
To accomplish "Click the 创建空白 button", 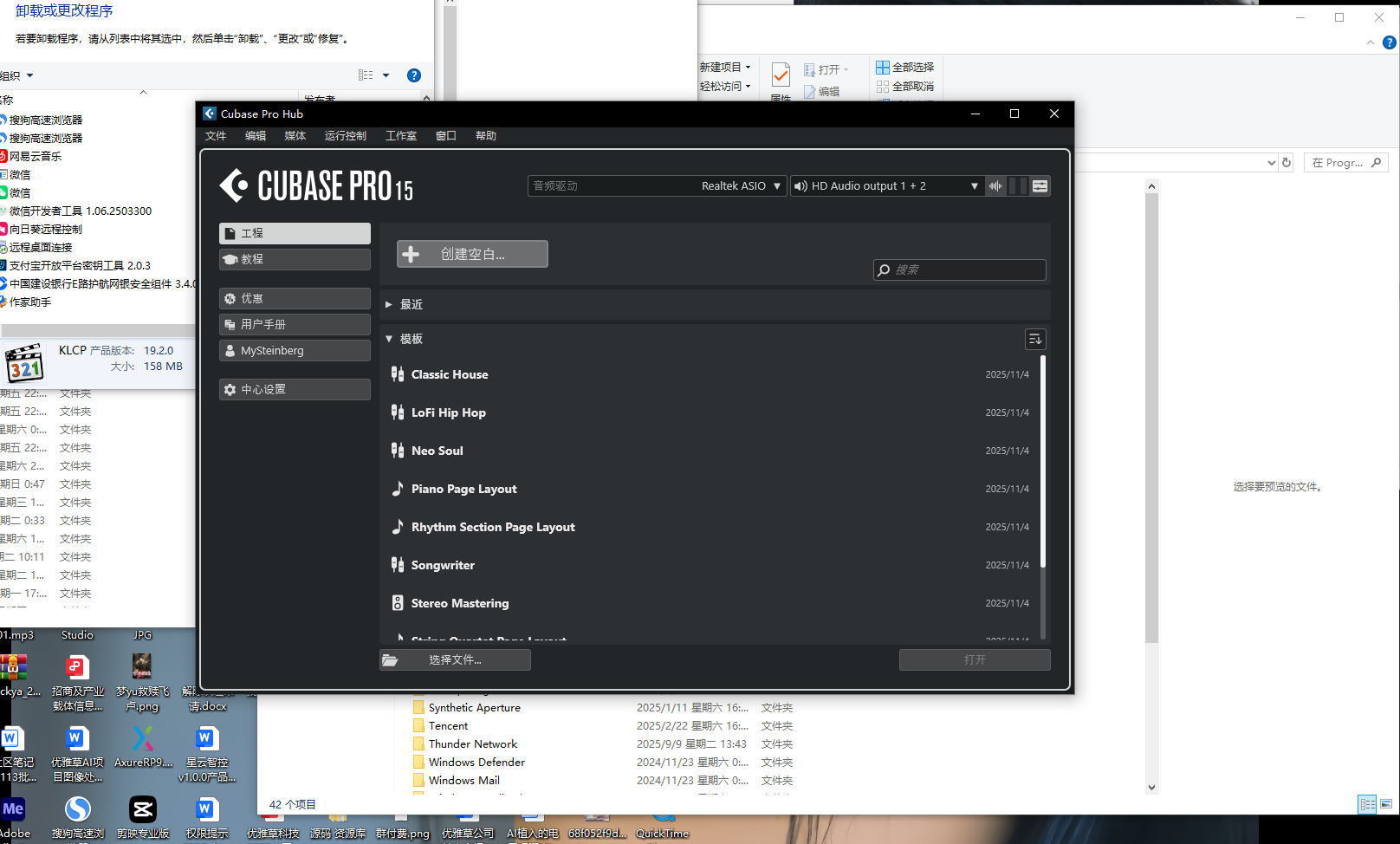I will [x=472, y=254].
